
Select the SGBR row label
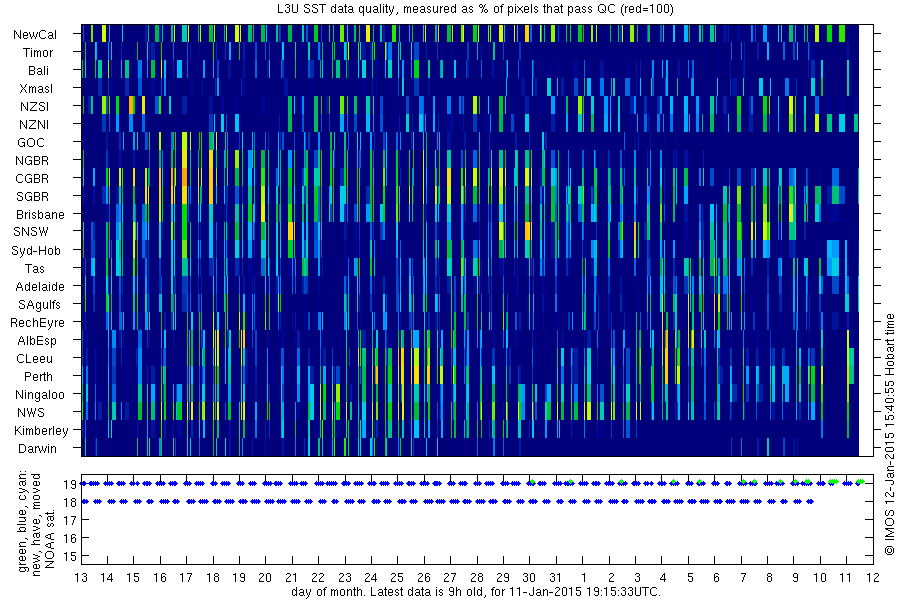pyautogui.click(x=33, y=196)
